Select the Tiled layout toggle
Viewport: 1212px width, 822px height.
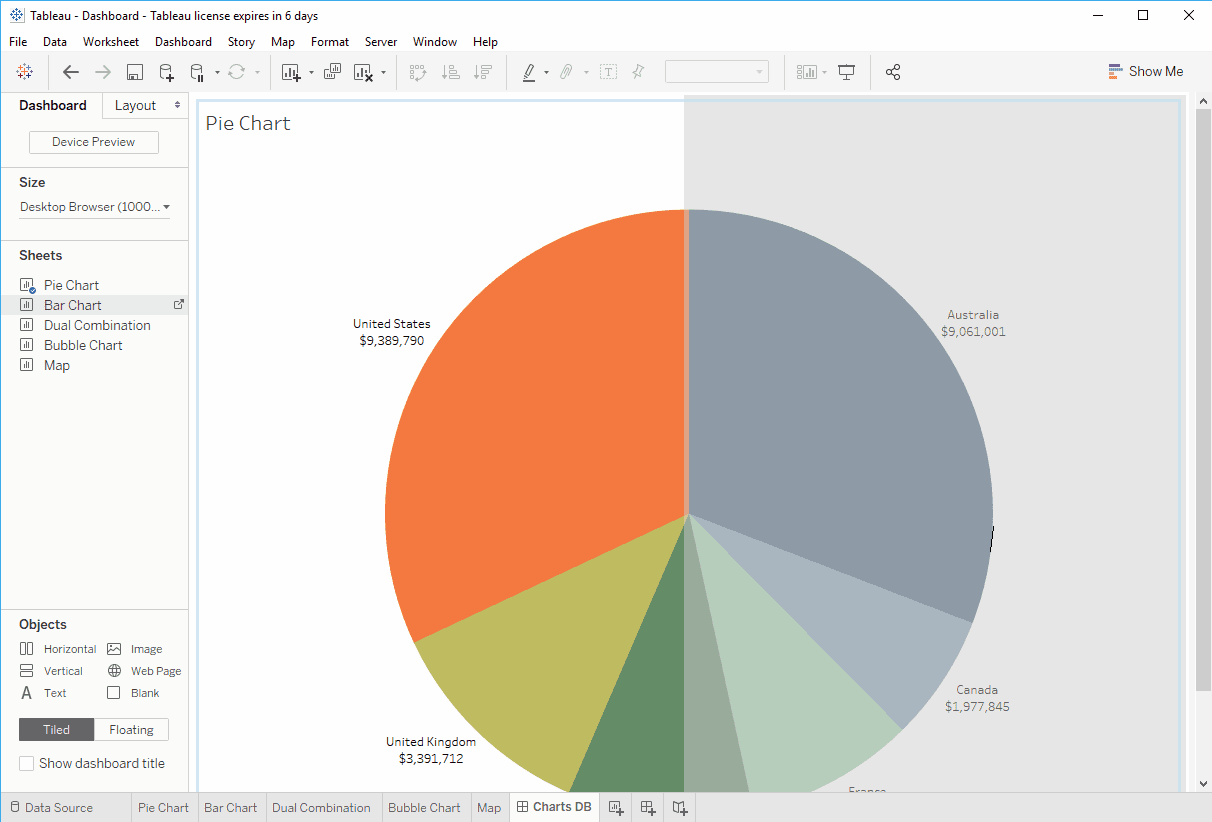[x=56, y=730]
